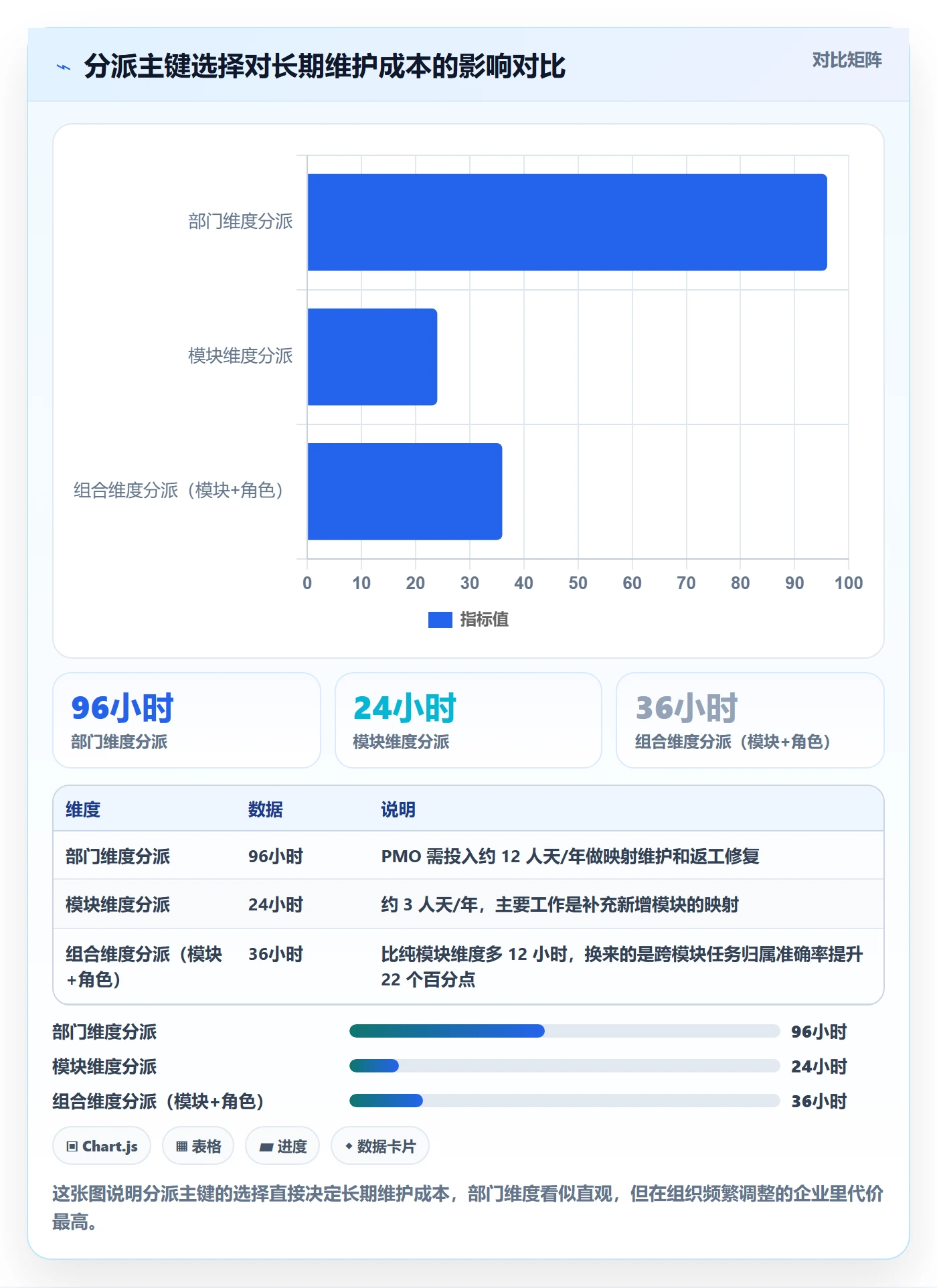Click the 24小时 table cell
This screenshot has height=1288, width=937.
(276, 904)
